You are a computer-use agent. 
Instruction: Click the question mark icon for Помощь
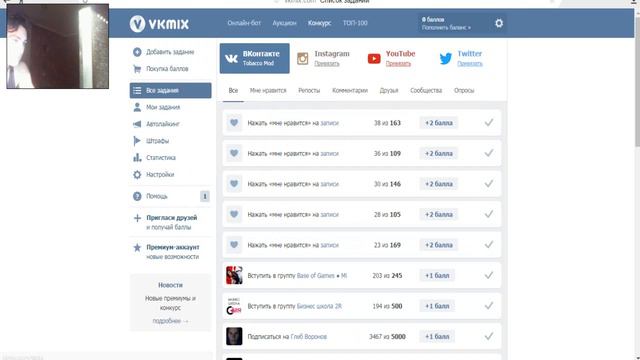[x=137, y=196]
